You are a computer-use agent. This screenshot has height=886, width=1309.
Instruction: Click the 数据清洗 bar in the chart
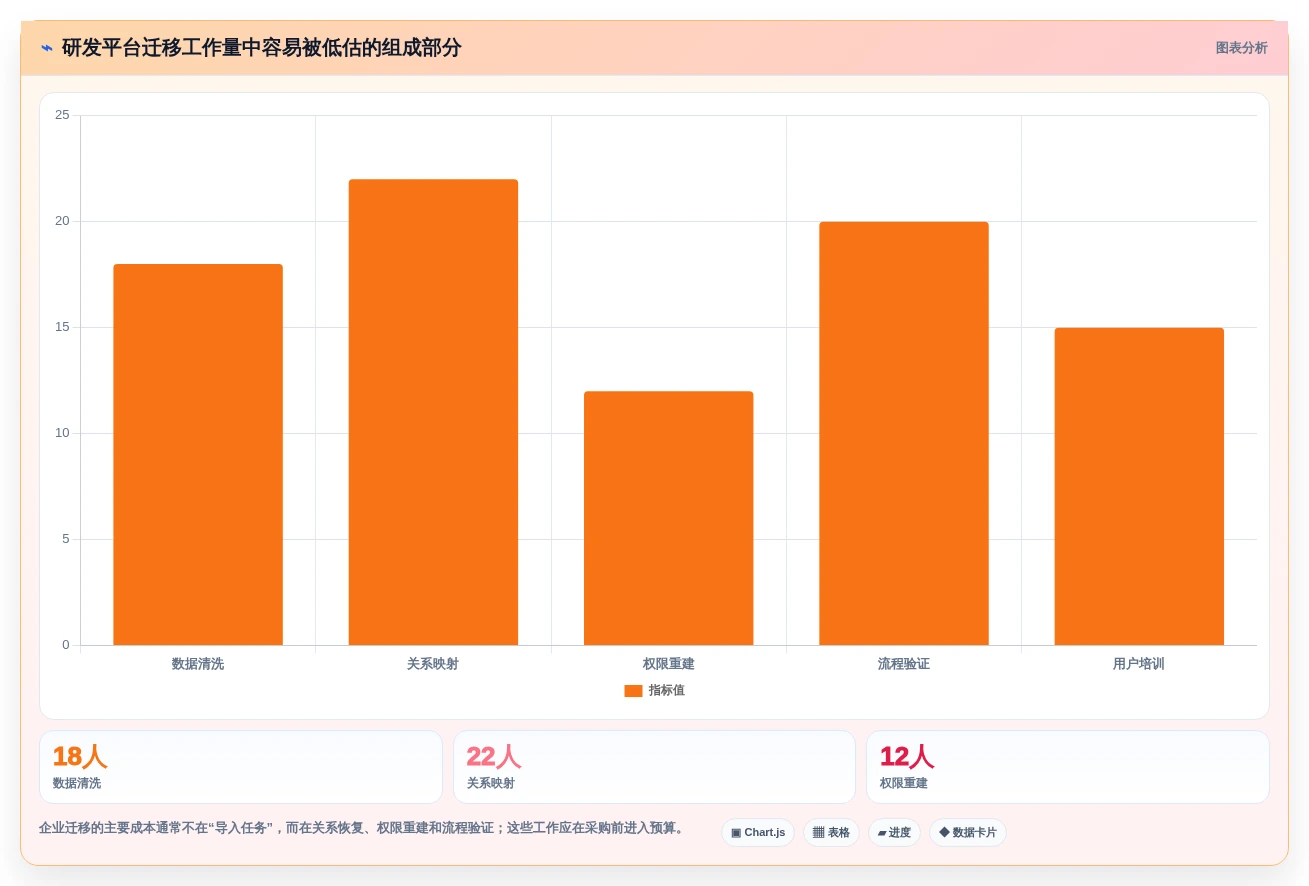198,455
